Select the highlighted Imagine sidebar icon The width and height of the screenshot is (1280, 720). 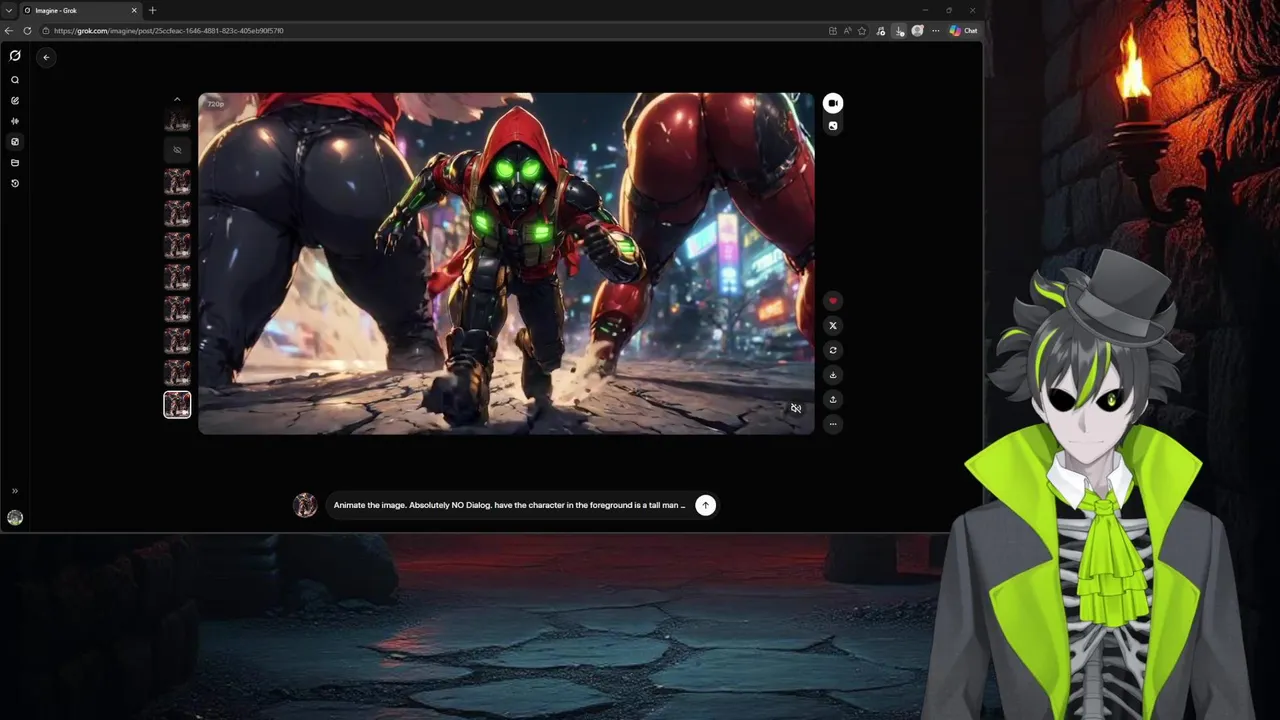15,142
